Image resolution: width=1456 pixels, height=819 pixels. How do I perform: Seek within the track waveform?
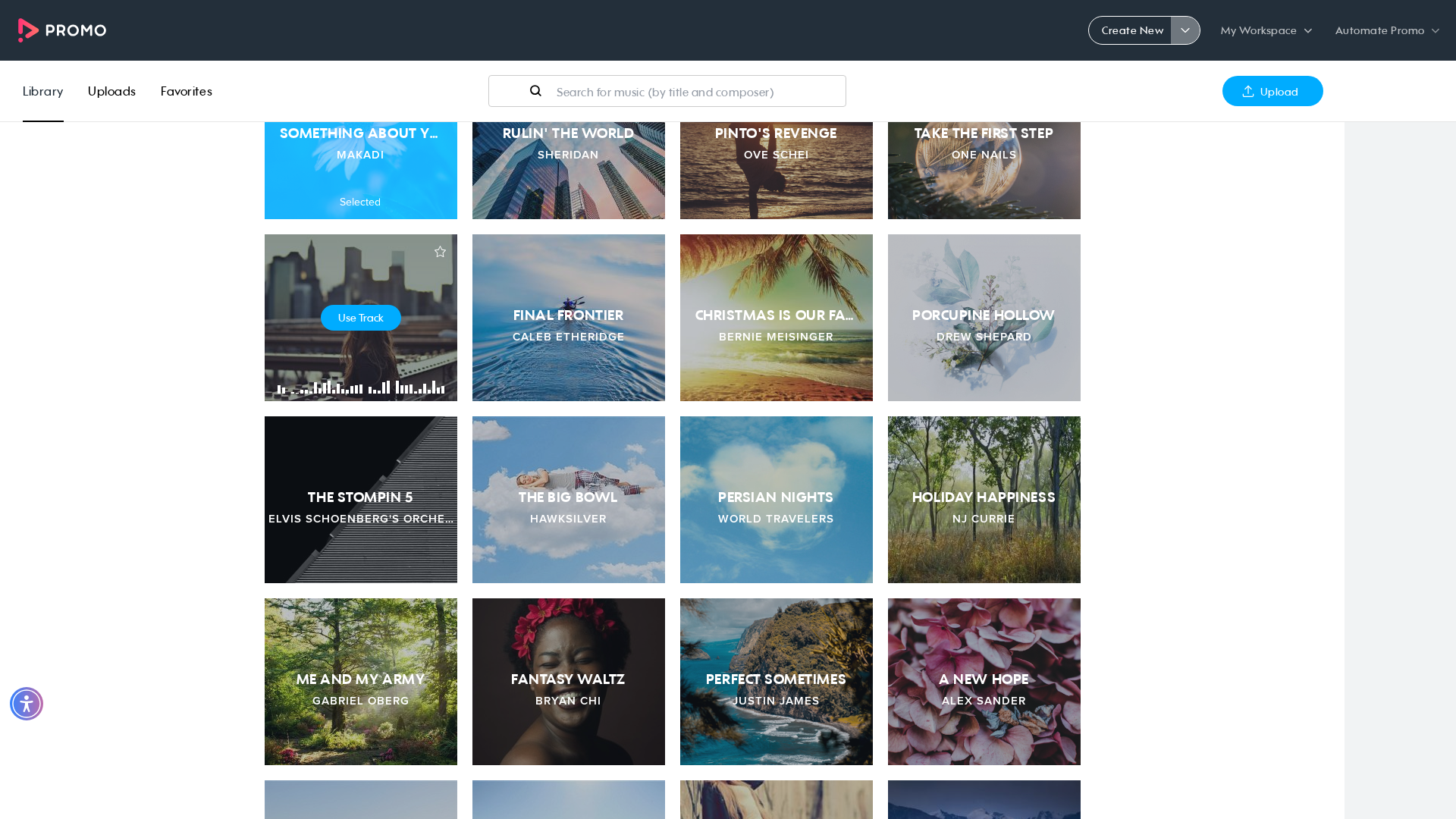coord(361,388)
